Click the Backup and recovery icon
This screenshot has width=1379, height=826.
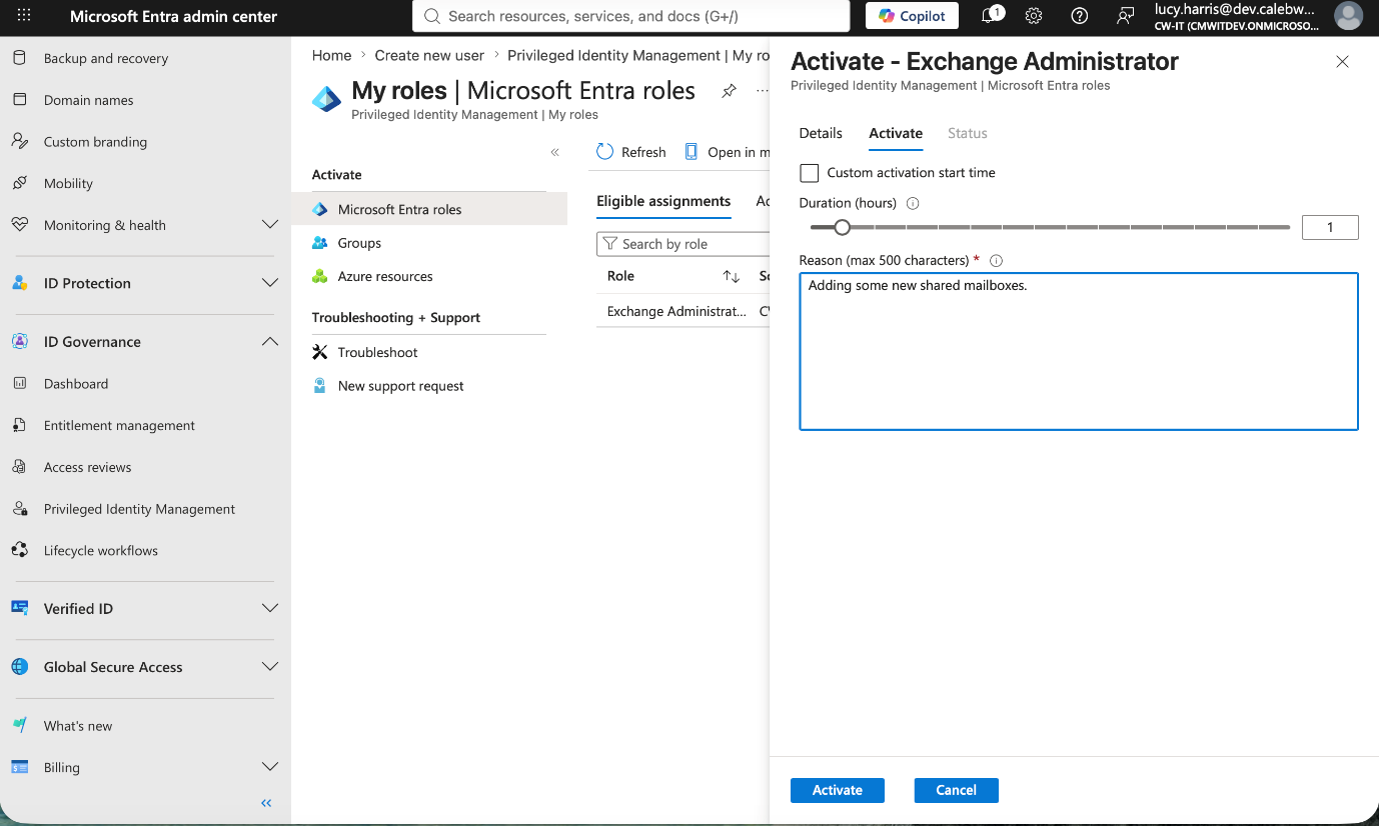coord(20,58)
